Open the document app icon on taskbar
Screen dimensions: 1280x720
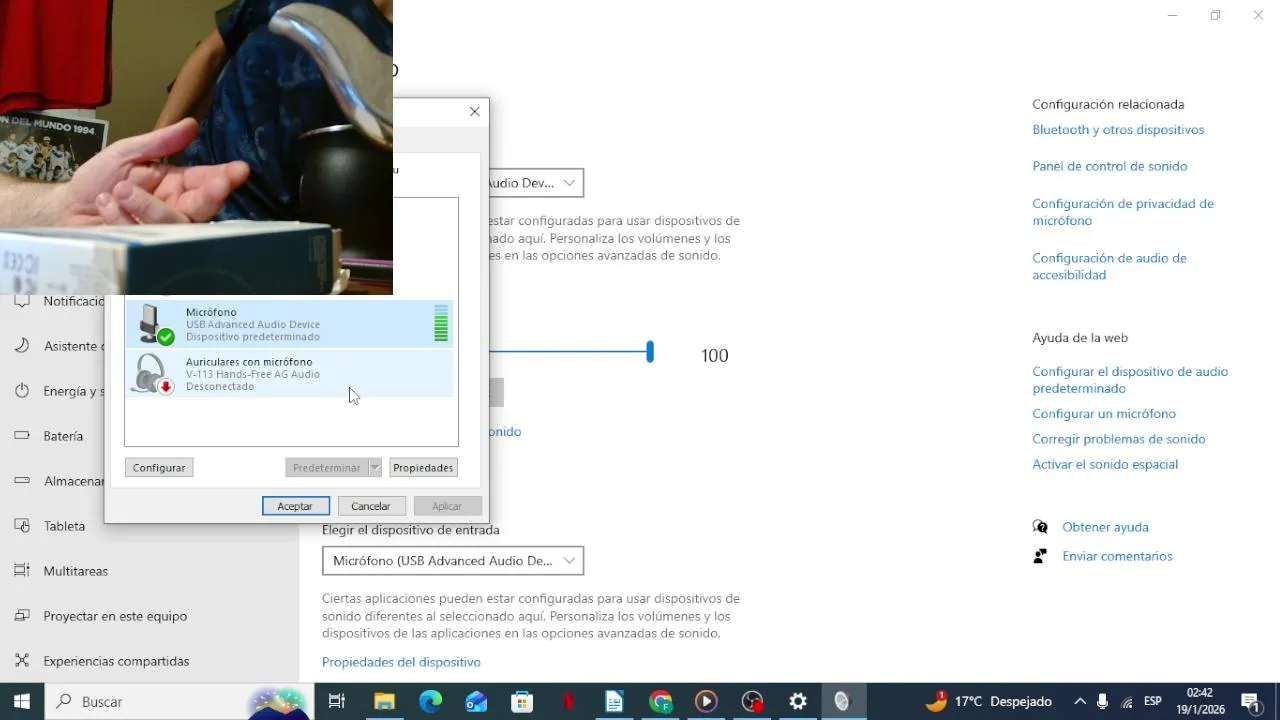614,702
